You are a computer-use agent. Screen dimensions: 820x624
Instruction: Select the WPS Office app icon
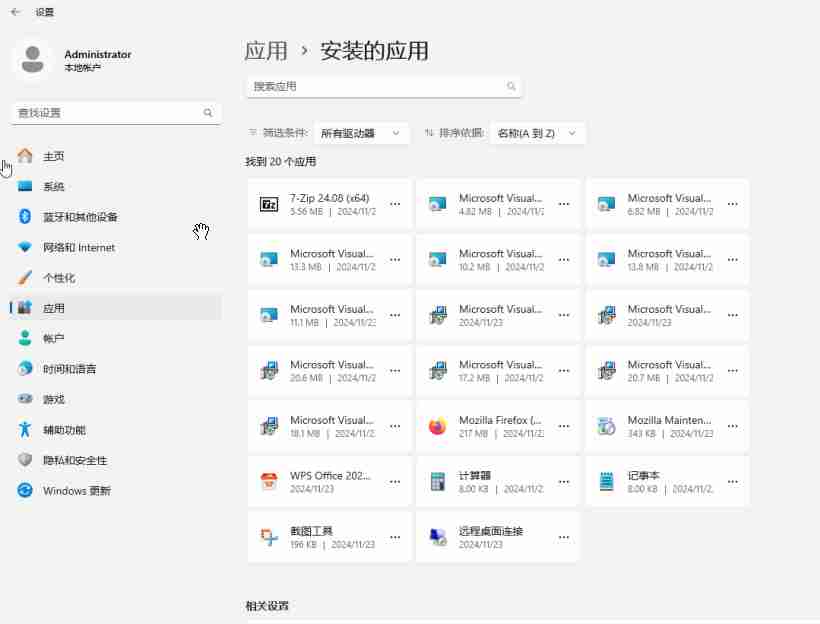[x=267, y=481]
